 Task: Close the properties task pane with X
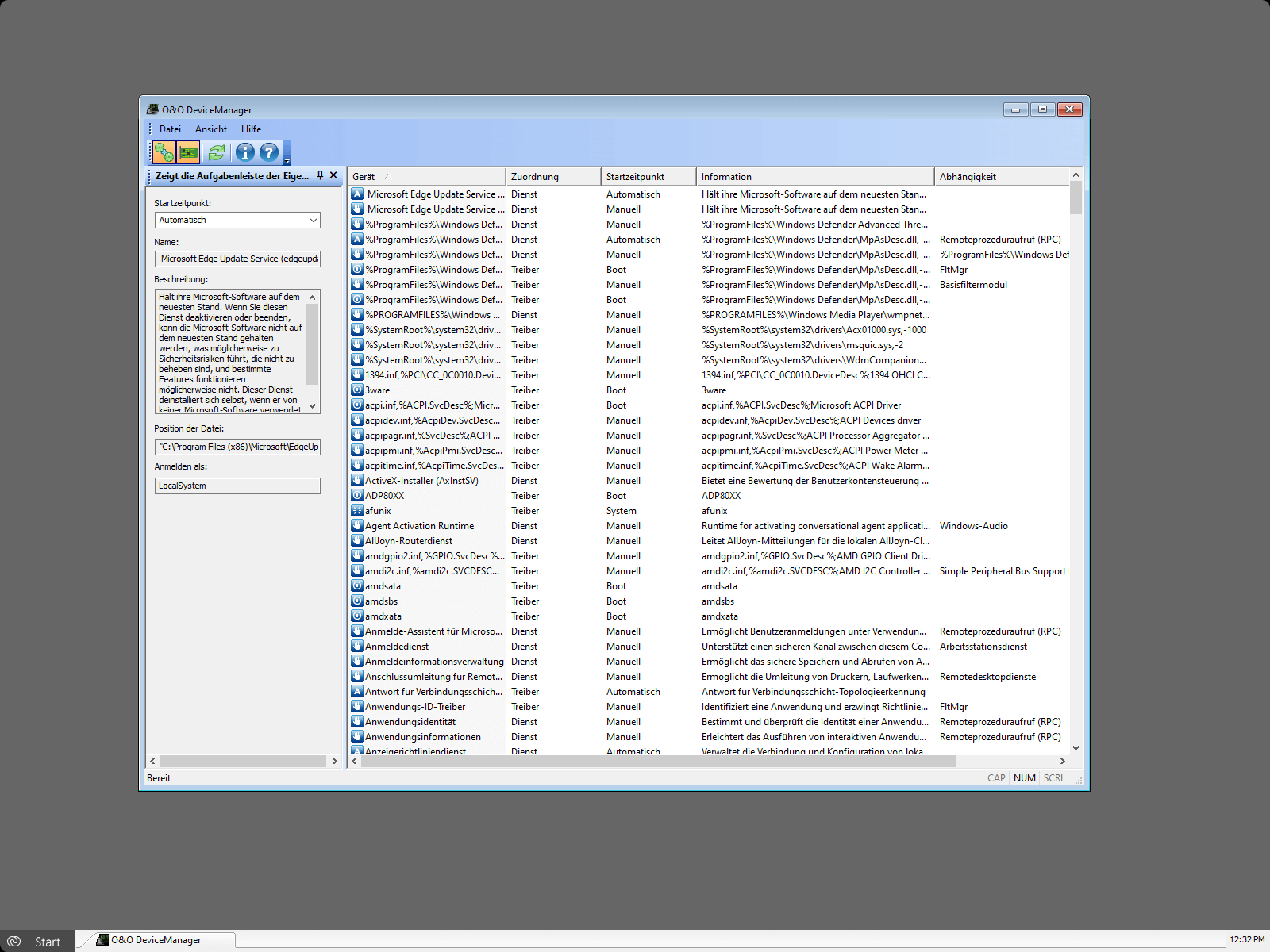pyautogui.click(x=333, y=175)
